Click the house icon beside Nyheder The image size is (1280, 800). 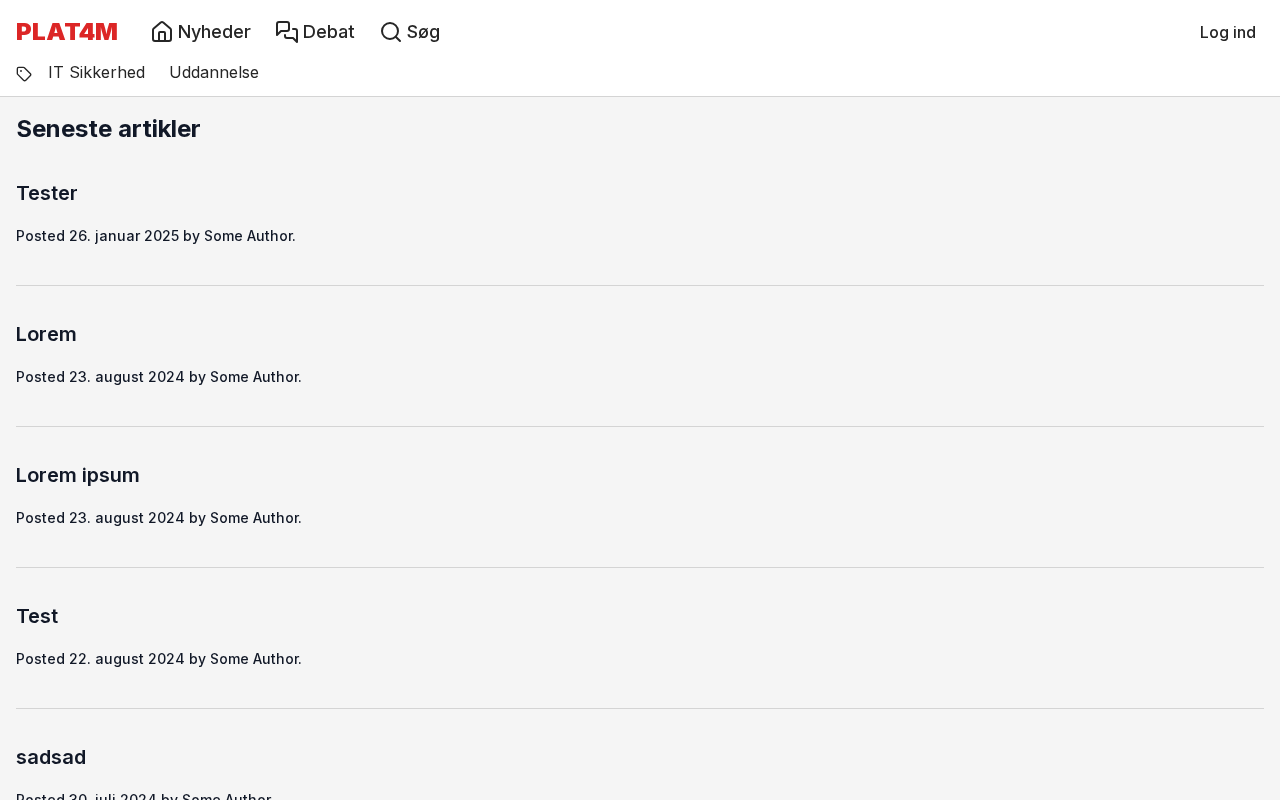tap(162, 32)
